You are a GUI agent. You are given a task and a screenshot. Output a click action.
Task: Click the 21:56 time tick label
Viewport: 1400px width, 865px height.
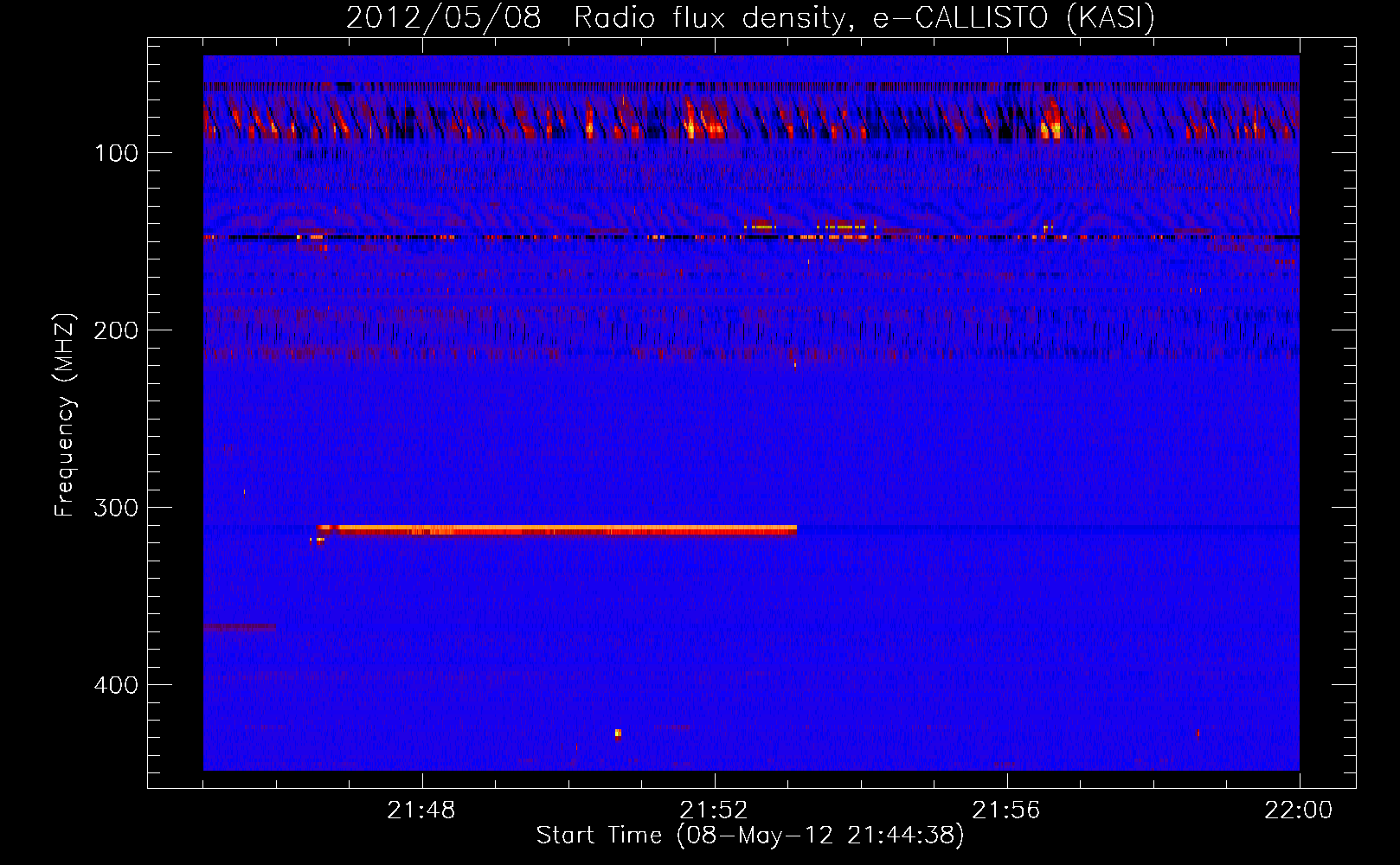click(x=1006, y=811)
